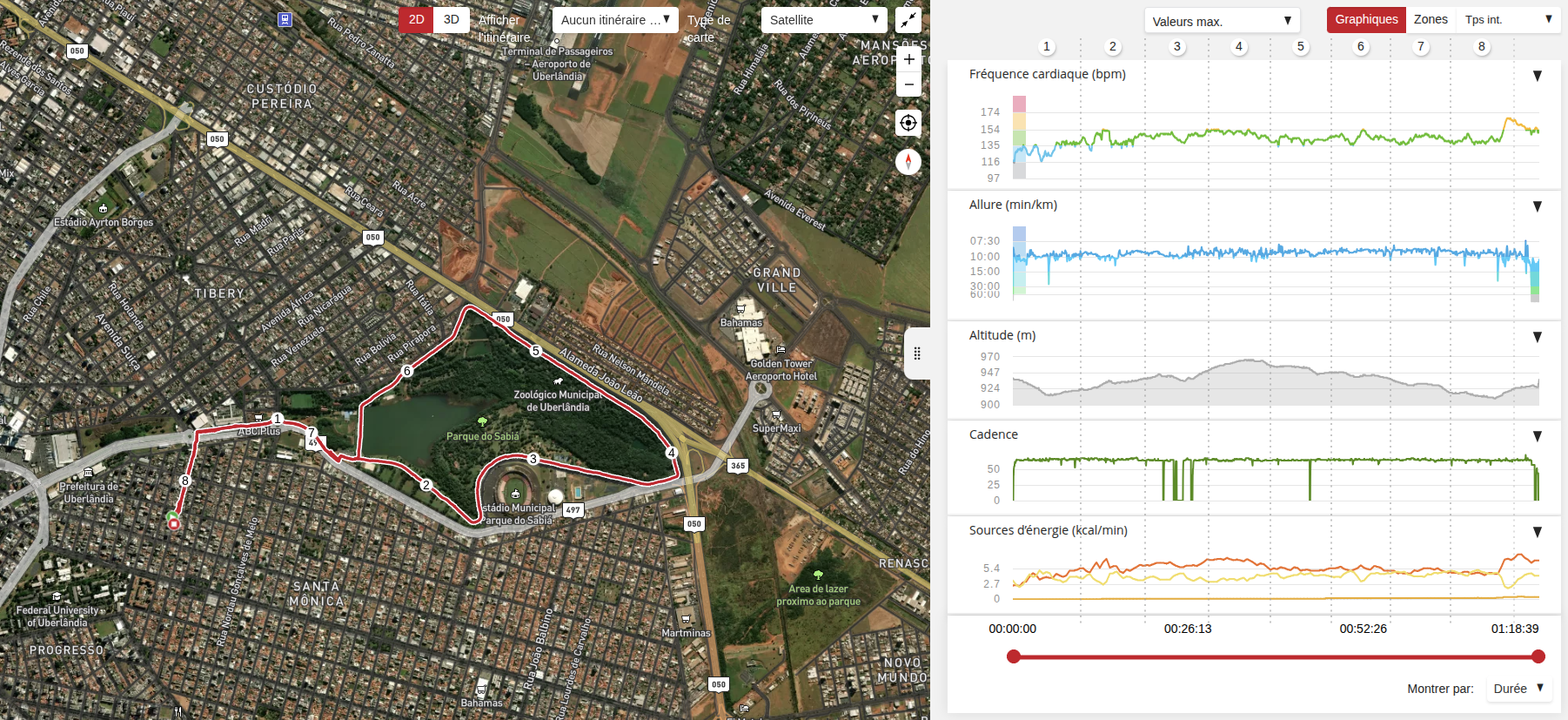Select the Zones tab

tap(1431, 20)
